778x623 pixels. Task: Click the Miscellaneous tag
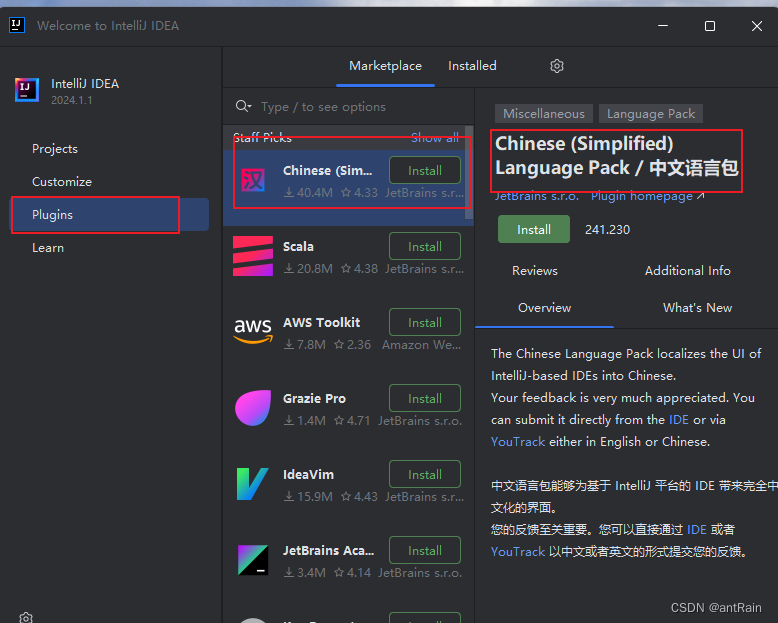[544, 114]
